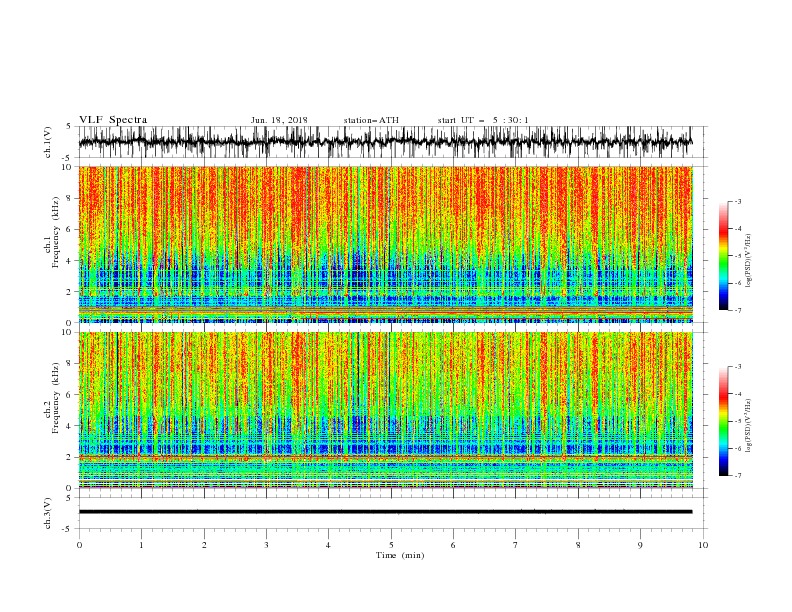This screenshot has width=792, height=612.
Task: Click the "start UT = 5 :30: 1" text
Action: [483, 120]
